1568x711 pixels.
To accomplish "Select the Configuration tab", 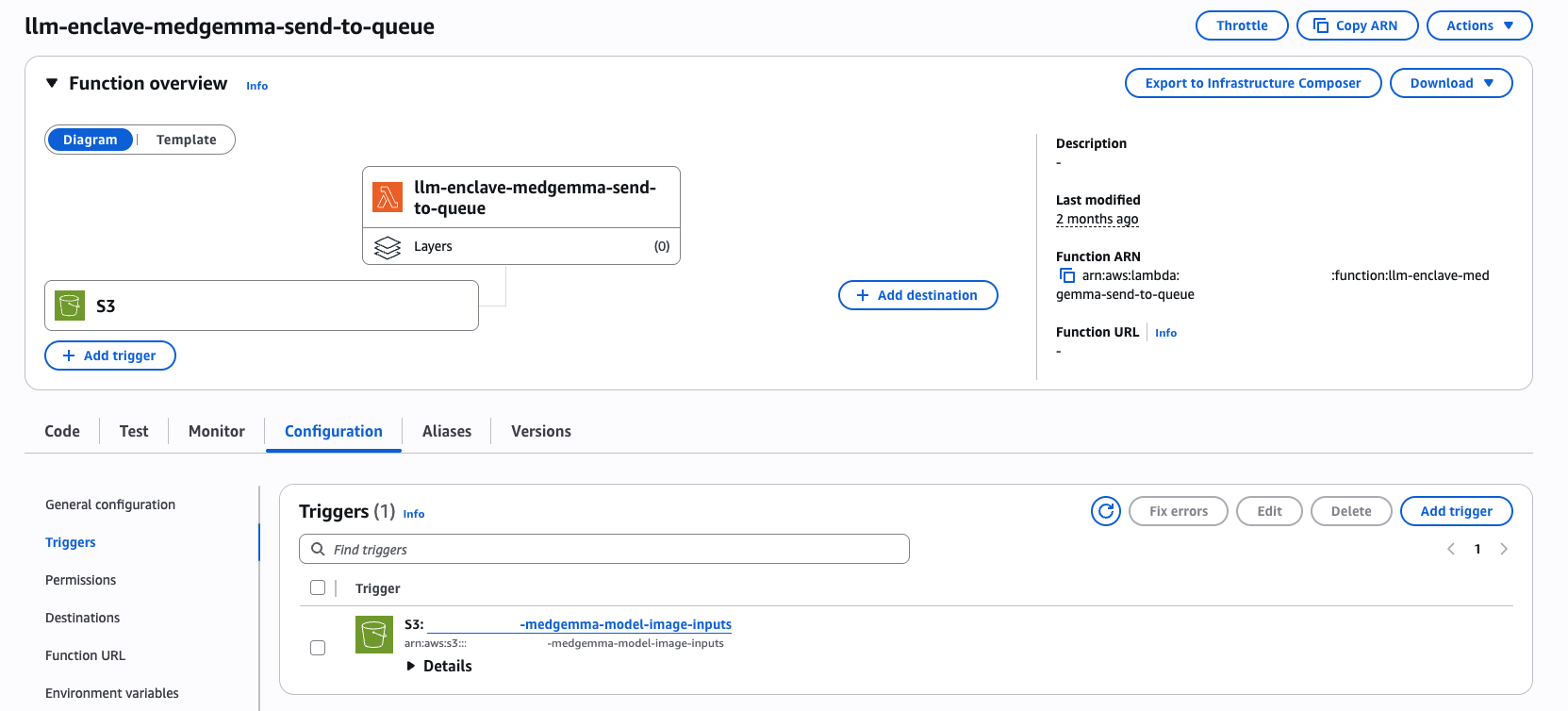I will tap(334, 431).
